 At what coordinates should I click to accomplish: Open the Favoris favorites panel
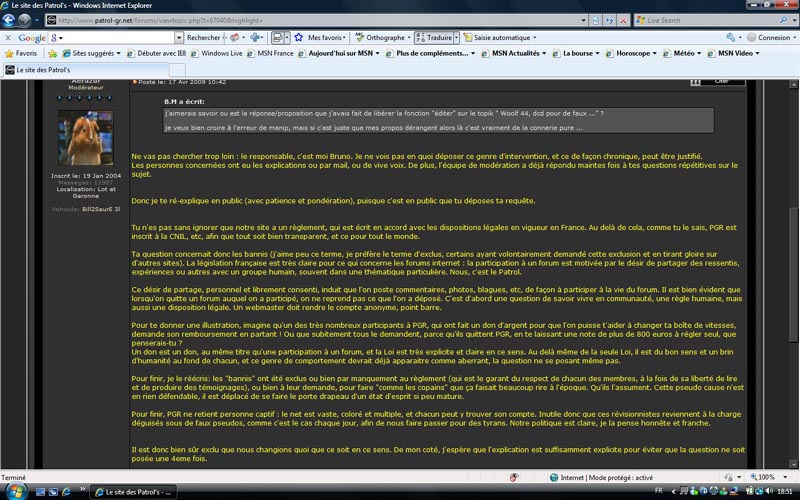pos(21,53)
